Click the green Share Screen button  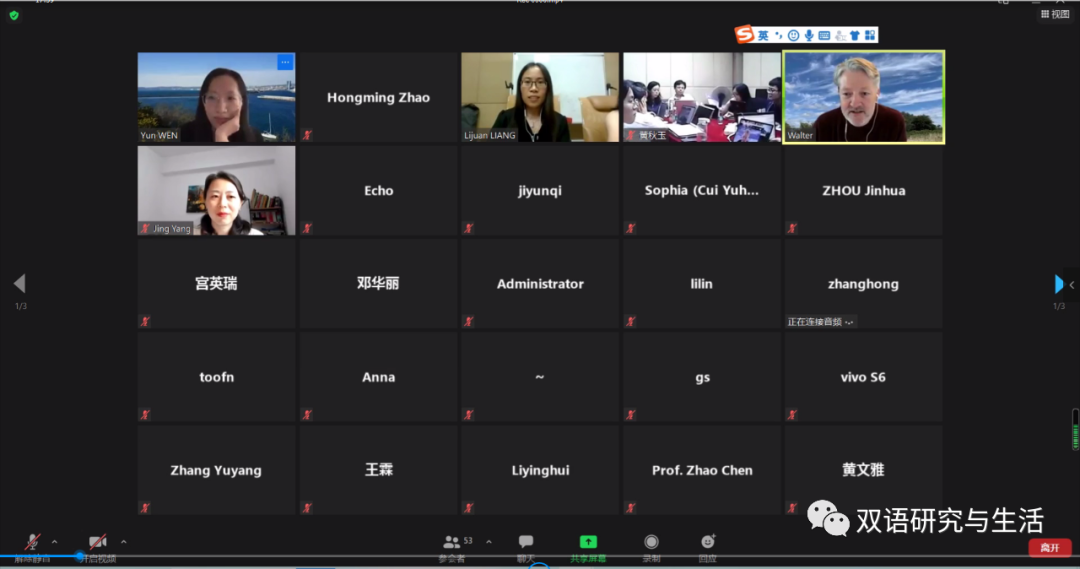[588, 542]
